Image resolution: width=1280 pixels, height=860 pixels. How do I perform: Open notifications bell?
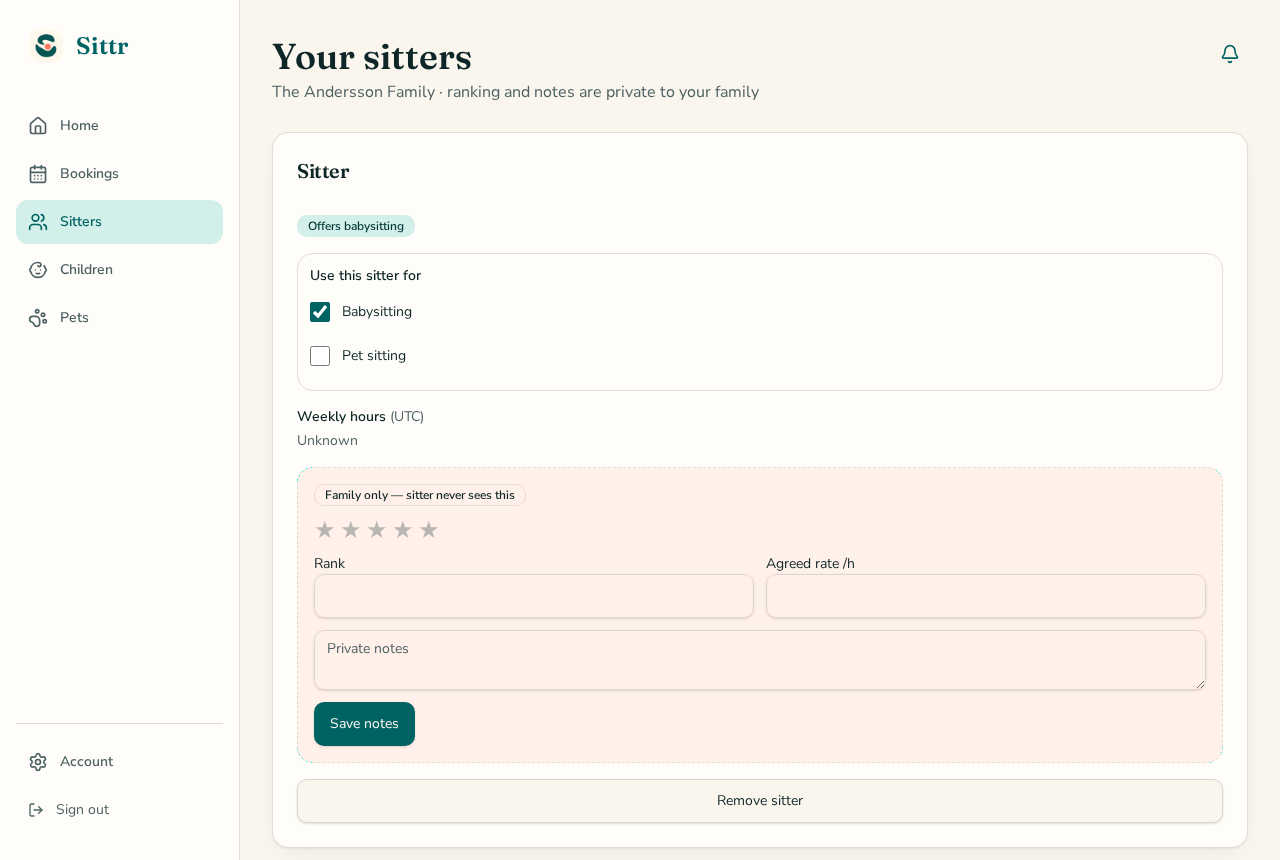point(1230,54)
